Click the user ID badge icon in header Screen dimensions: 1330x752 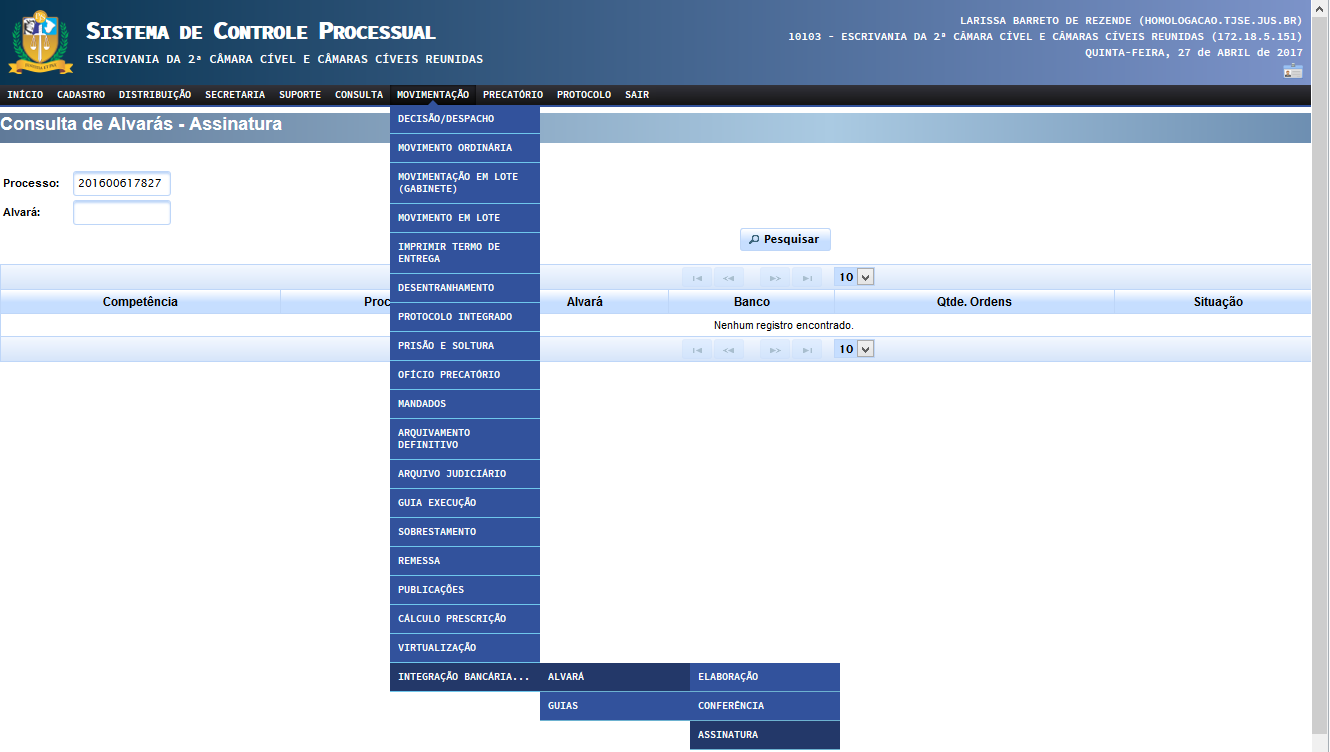1293,71
